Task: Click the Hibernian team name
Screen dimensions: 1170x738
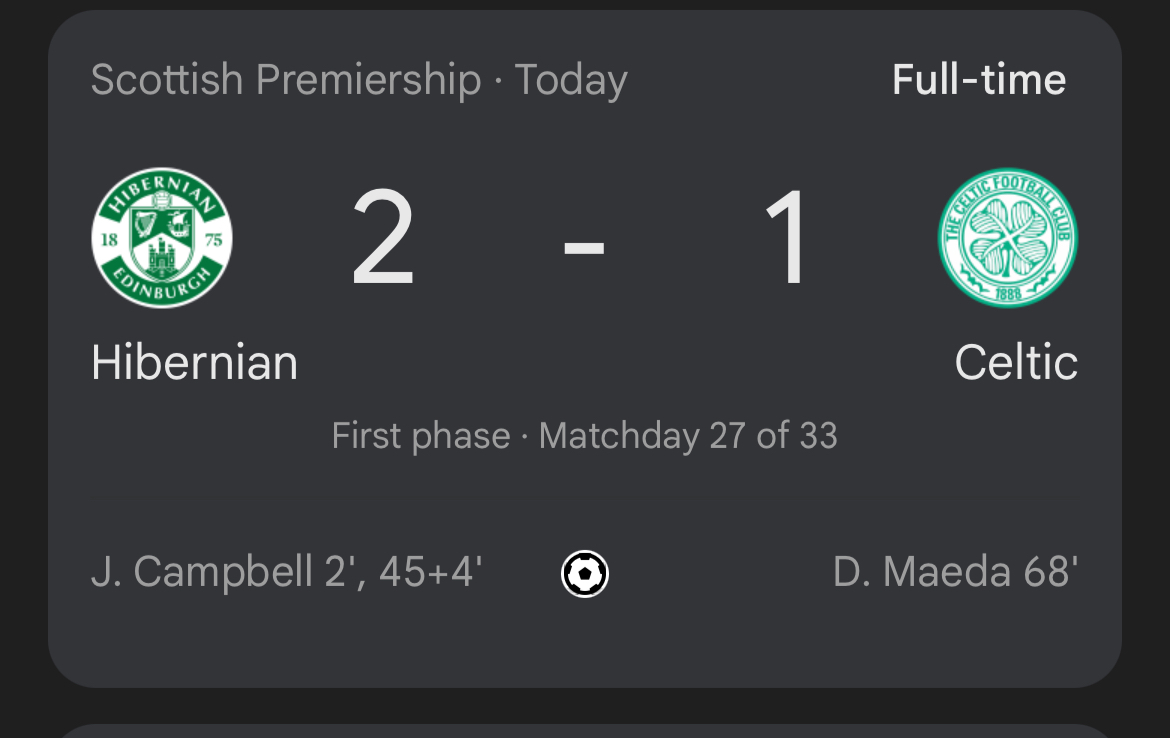Action: (x=194, y=362)
